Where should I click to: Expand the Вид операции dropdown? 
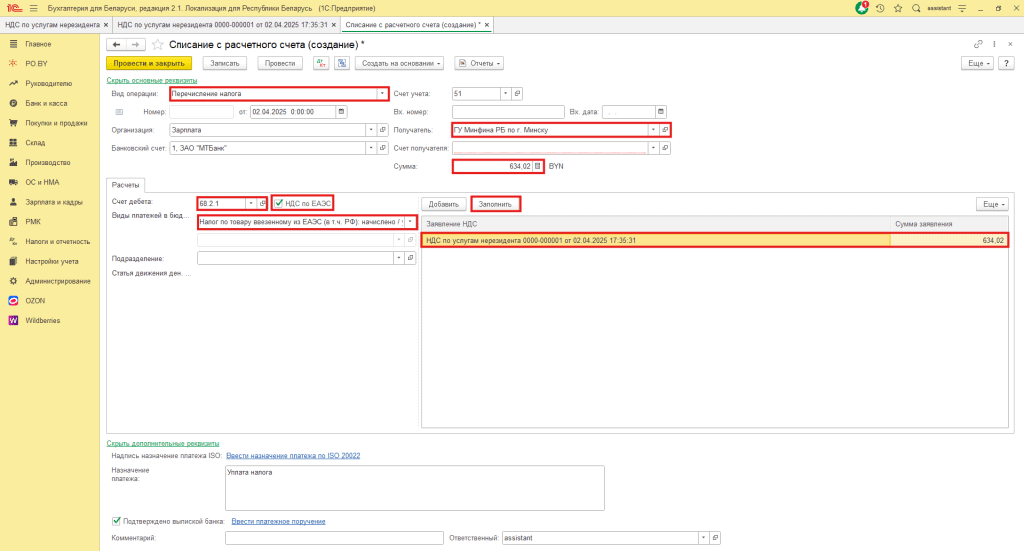[x=382, y=93]
